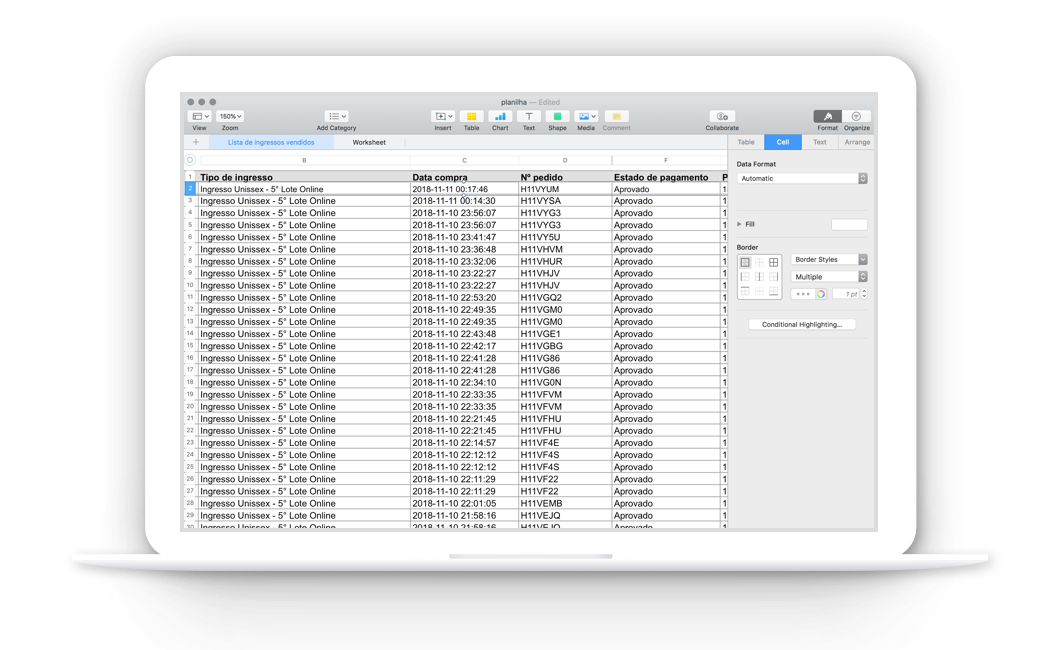Select the cell containing H11VYUM
The height and width of the screenshot is (650, 1060).
click(564, 189)
